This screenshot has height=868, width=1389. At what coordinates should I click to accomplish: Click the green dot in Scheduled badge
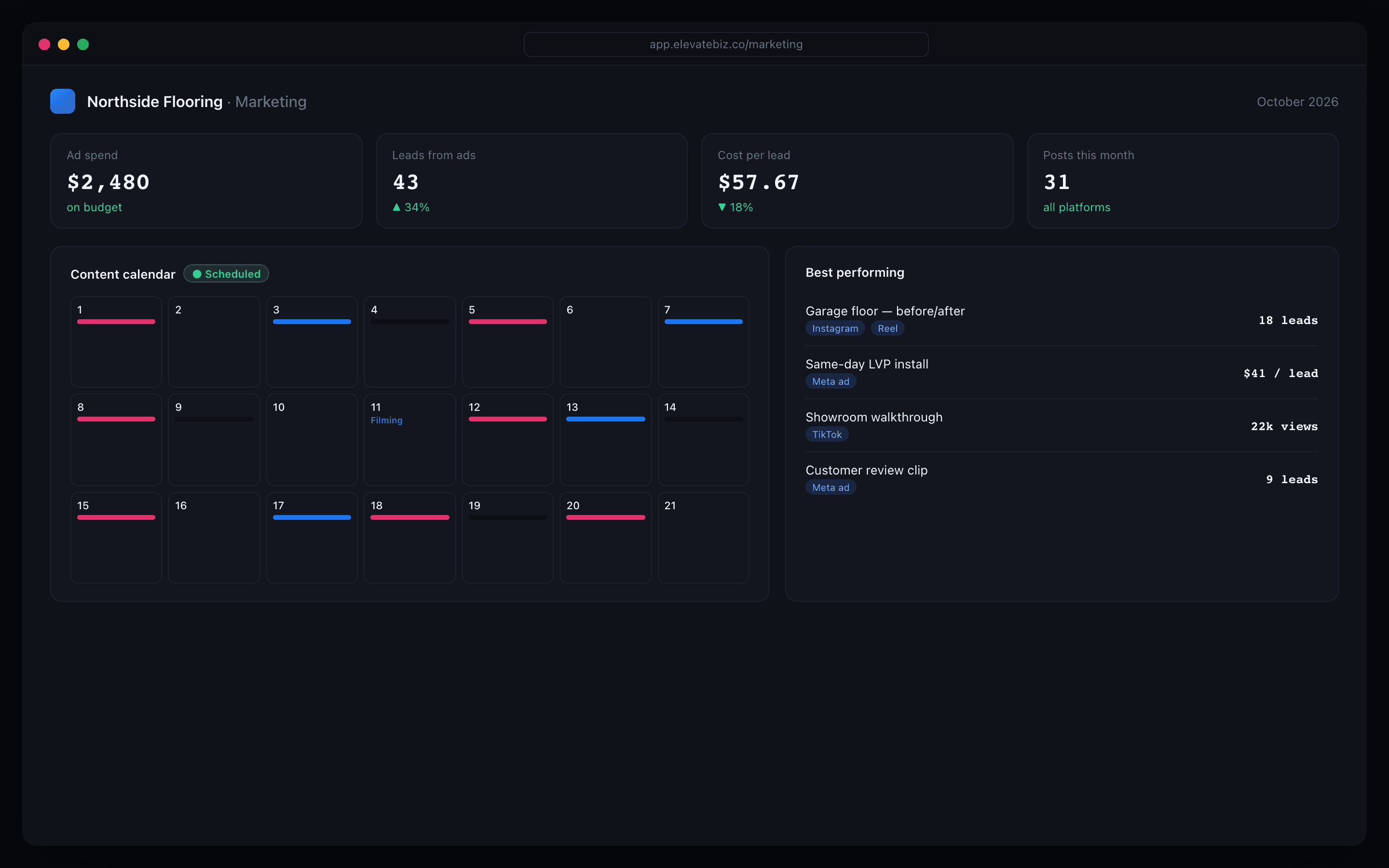197,274
